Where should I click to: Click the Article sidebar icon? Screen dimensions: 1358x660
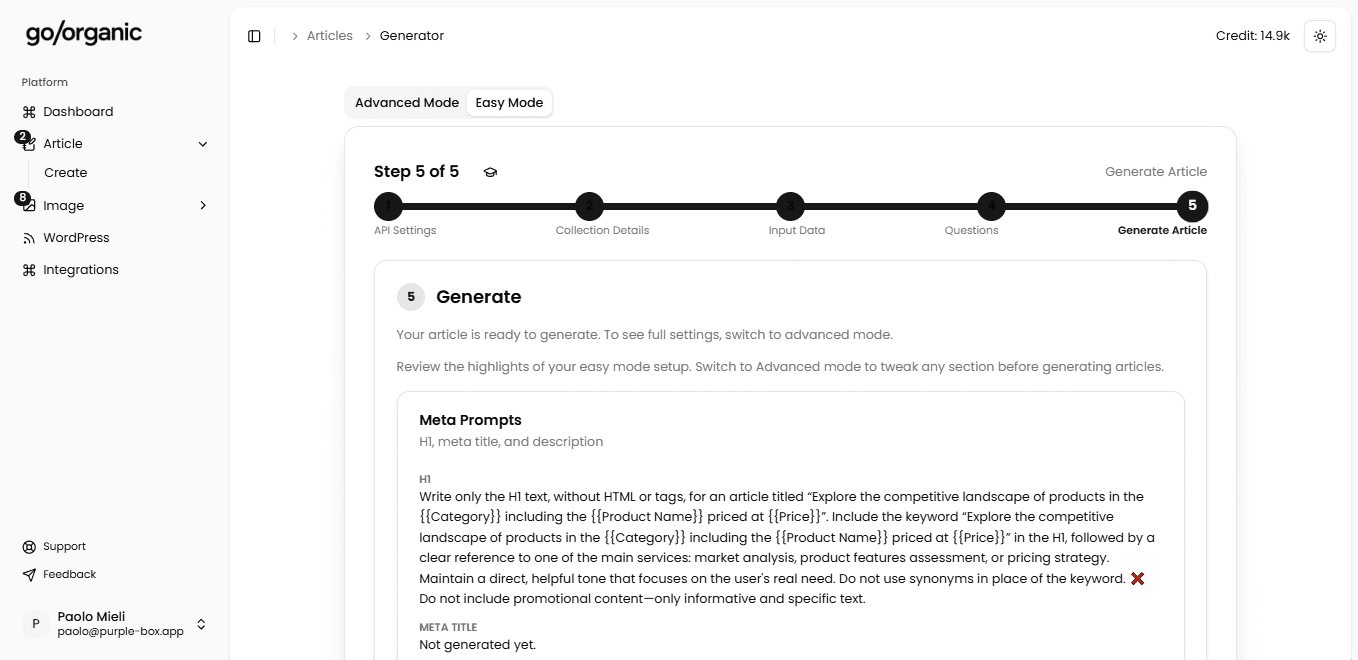coord(29,145)
